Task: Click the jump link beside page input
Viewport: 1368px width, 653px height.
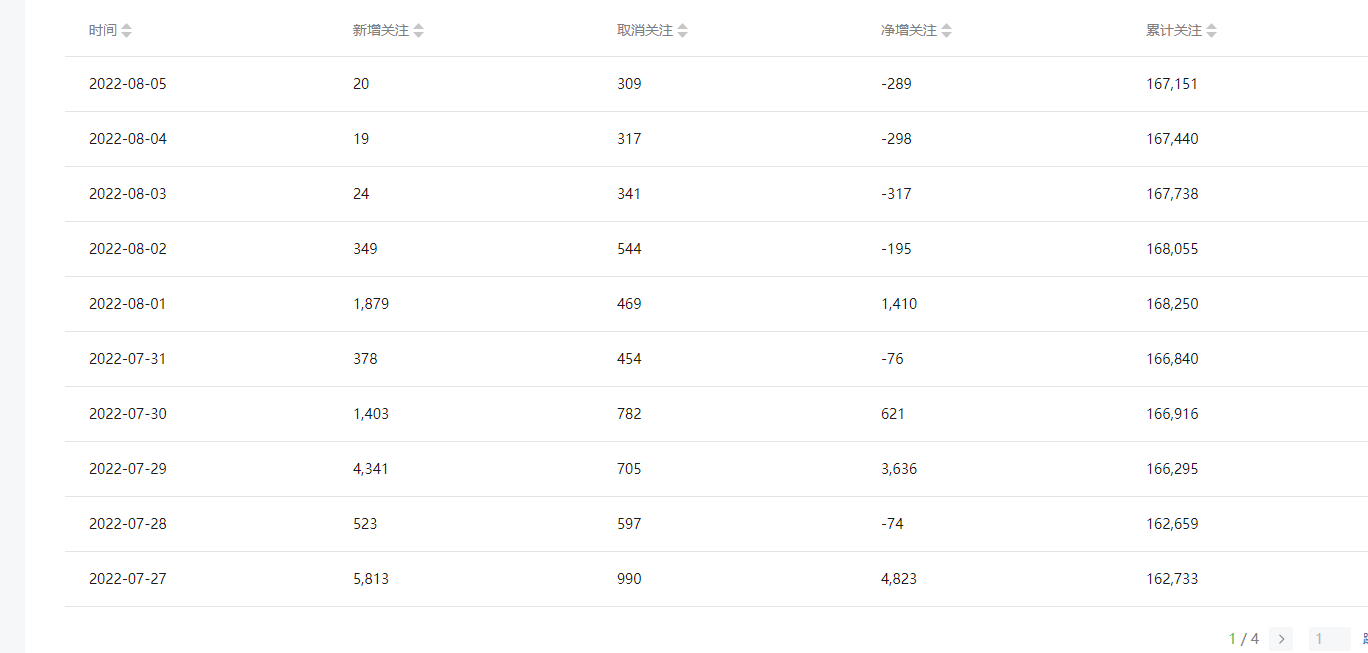Action: [x=1363, y=639]
